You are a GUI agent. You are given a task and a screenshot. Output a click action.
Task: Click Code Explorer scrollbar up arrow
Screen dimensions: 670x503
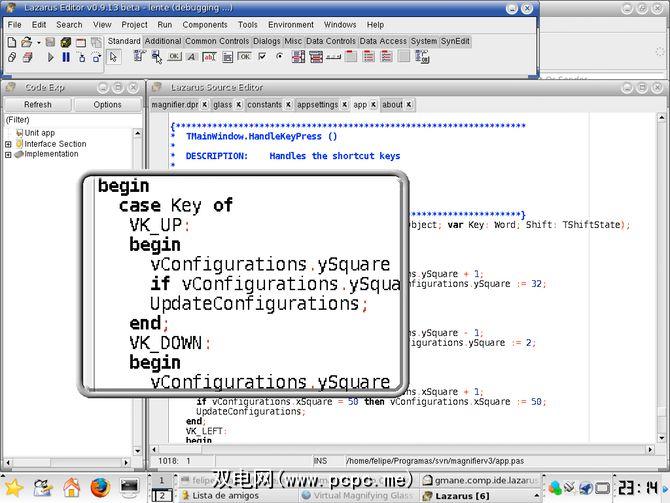tap(138, 133)
